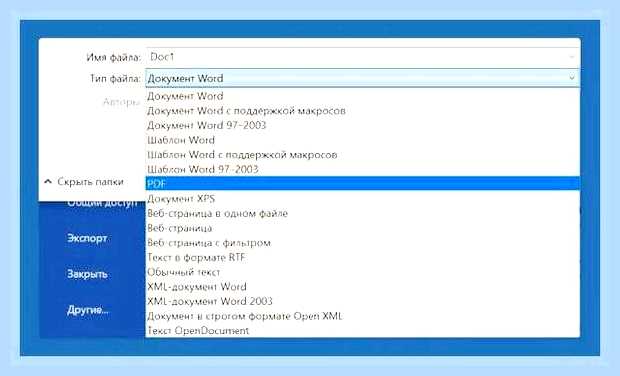Open the file name history dropdown arrow

572,57
